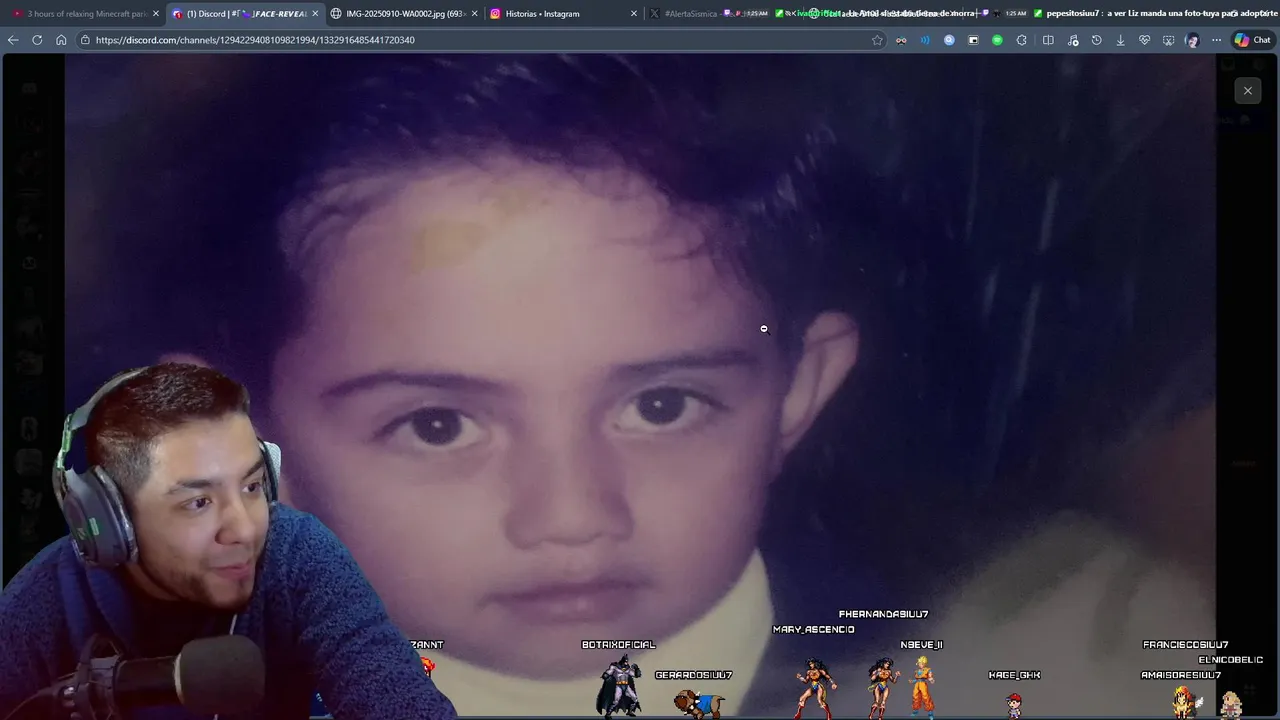
Task: Go back in the browser
Action: pos(13,40)
